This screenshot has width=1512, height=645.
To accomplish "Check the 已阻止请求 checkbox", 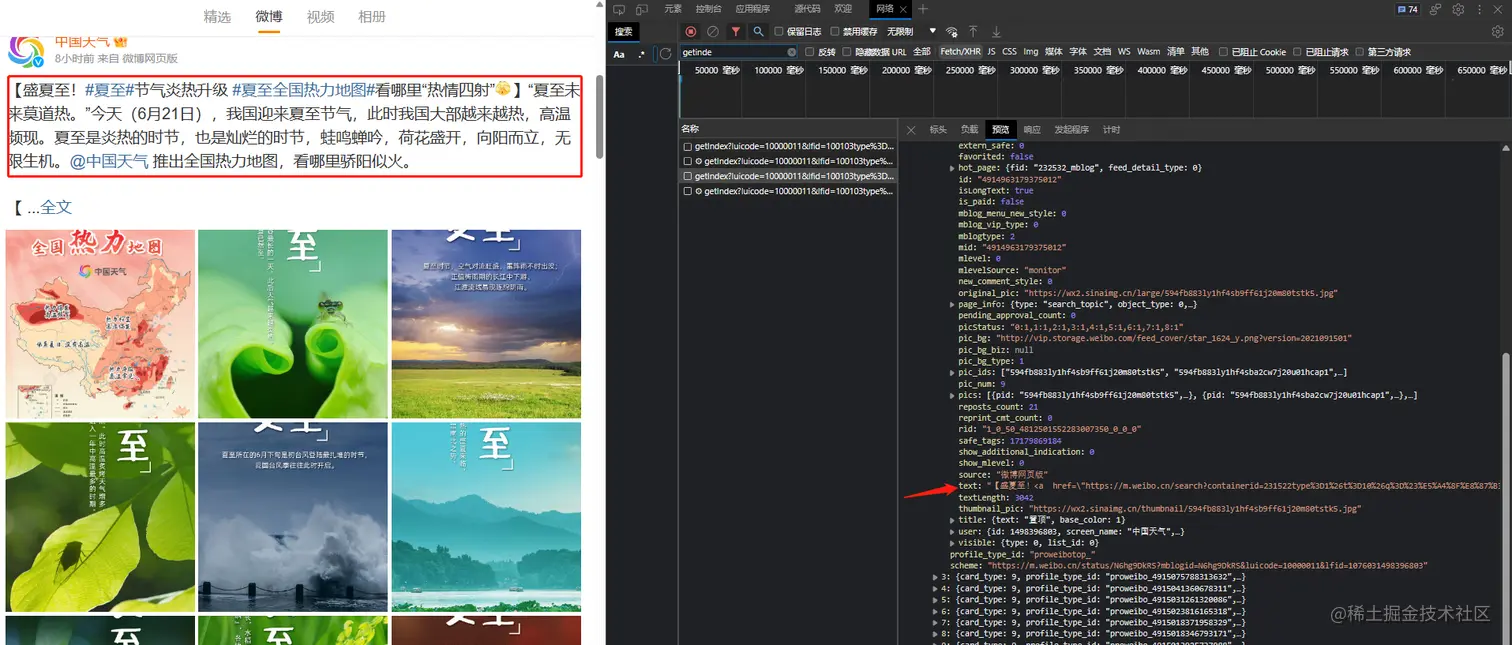I will click(x=1298, y=52).
